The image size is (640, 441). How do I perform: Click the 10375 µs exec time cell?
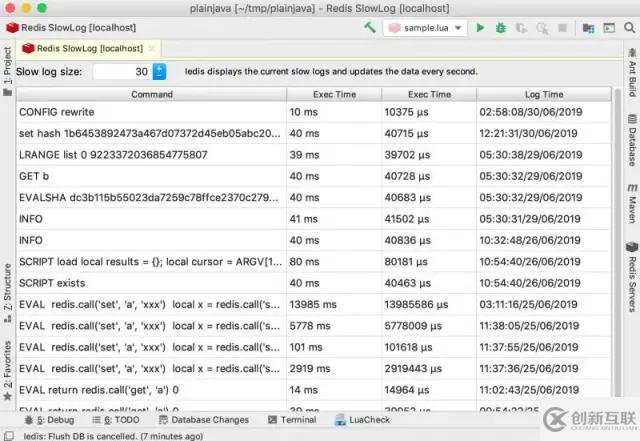coord(429,112)
